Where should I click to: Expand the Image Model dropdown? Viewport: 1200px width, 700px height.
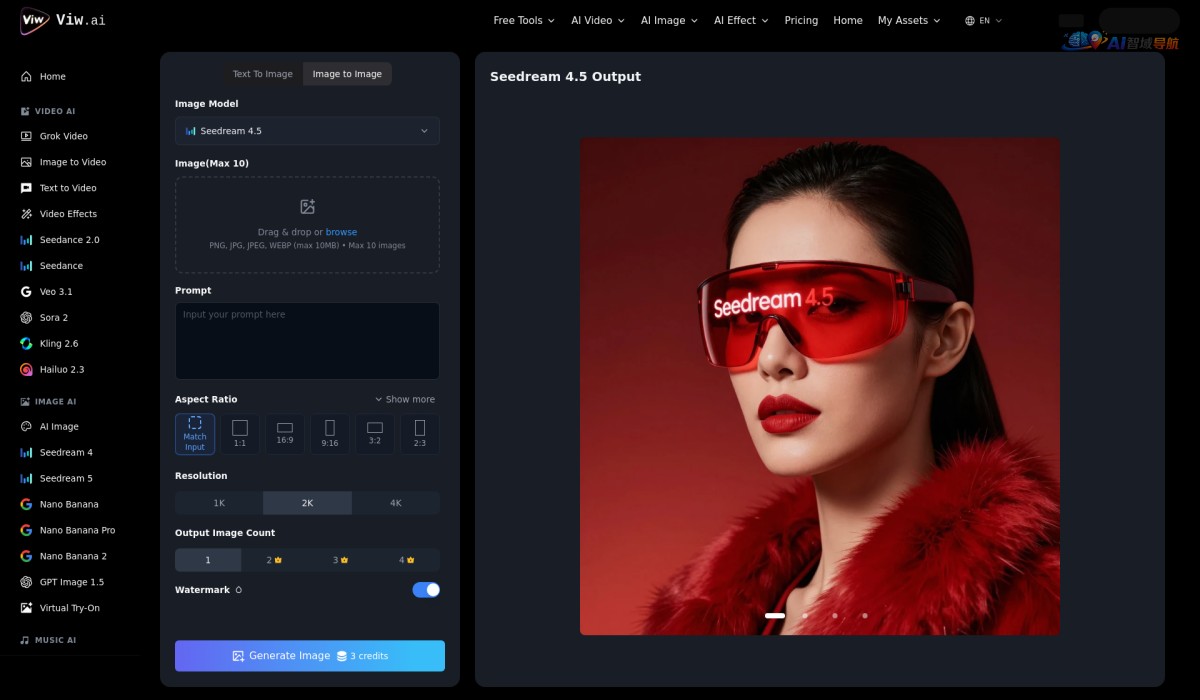(x=307, y=131)
